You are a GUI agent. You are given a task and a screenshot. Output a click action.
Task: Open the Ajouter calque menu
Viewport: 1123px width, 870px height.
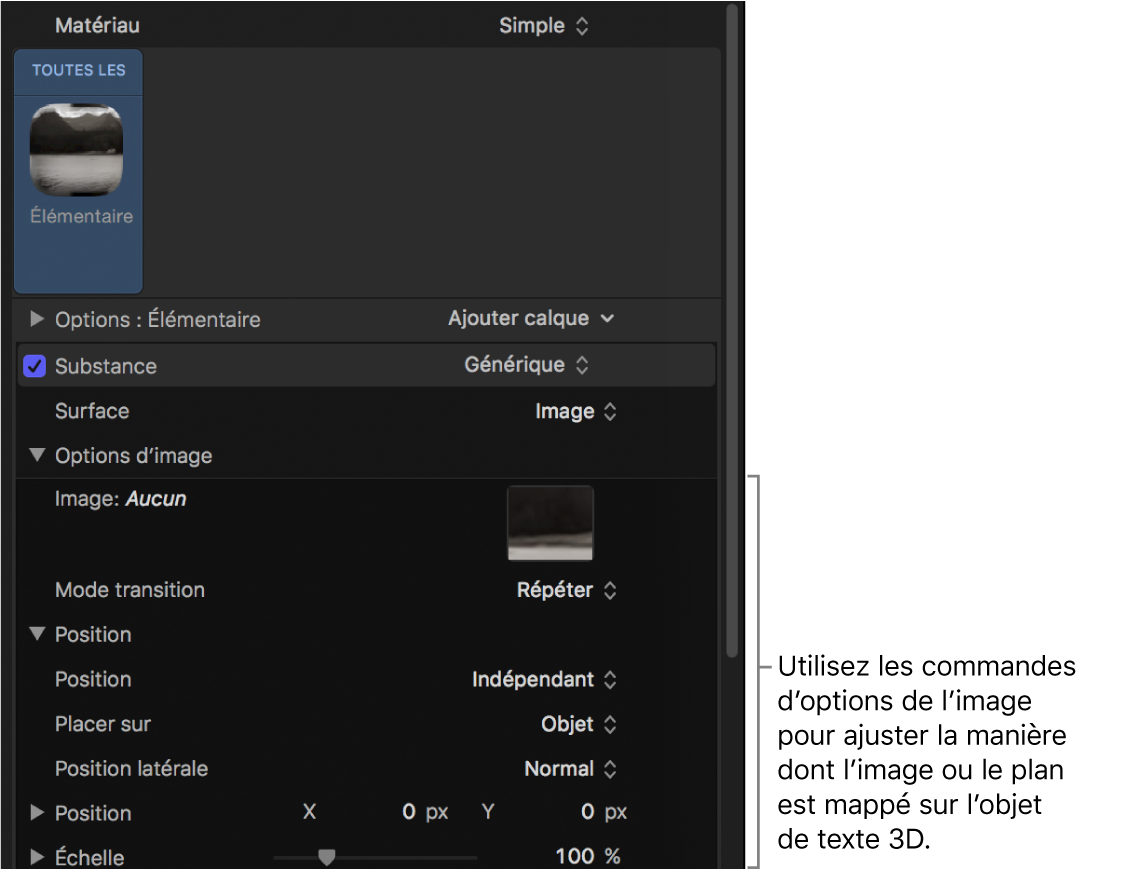[530, 319]
